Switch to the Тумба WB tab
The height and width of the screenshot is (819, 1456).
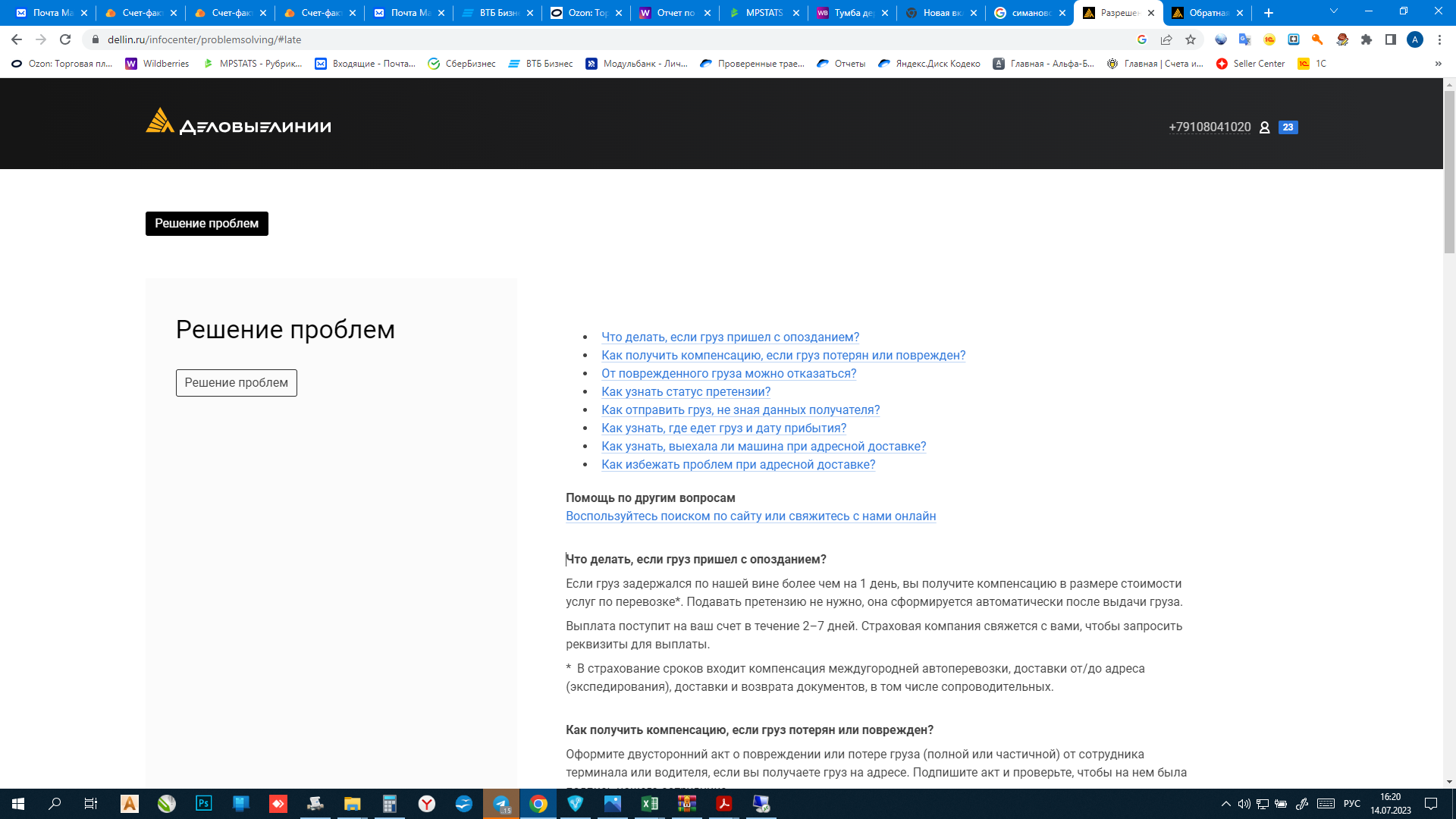[852, 13]
